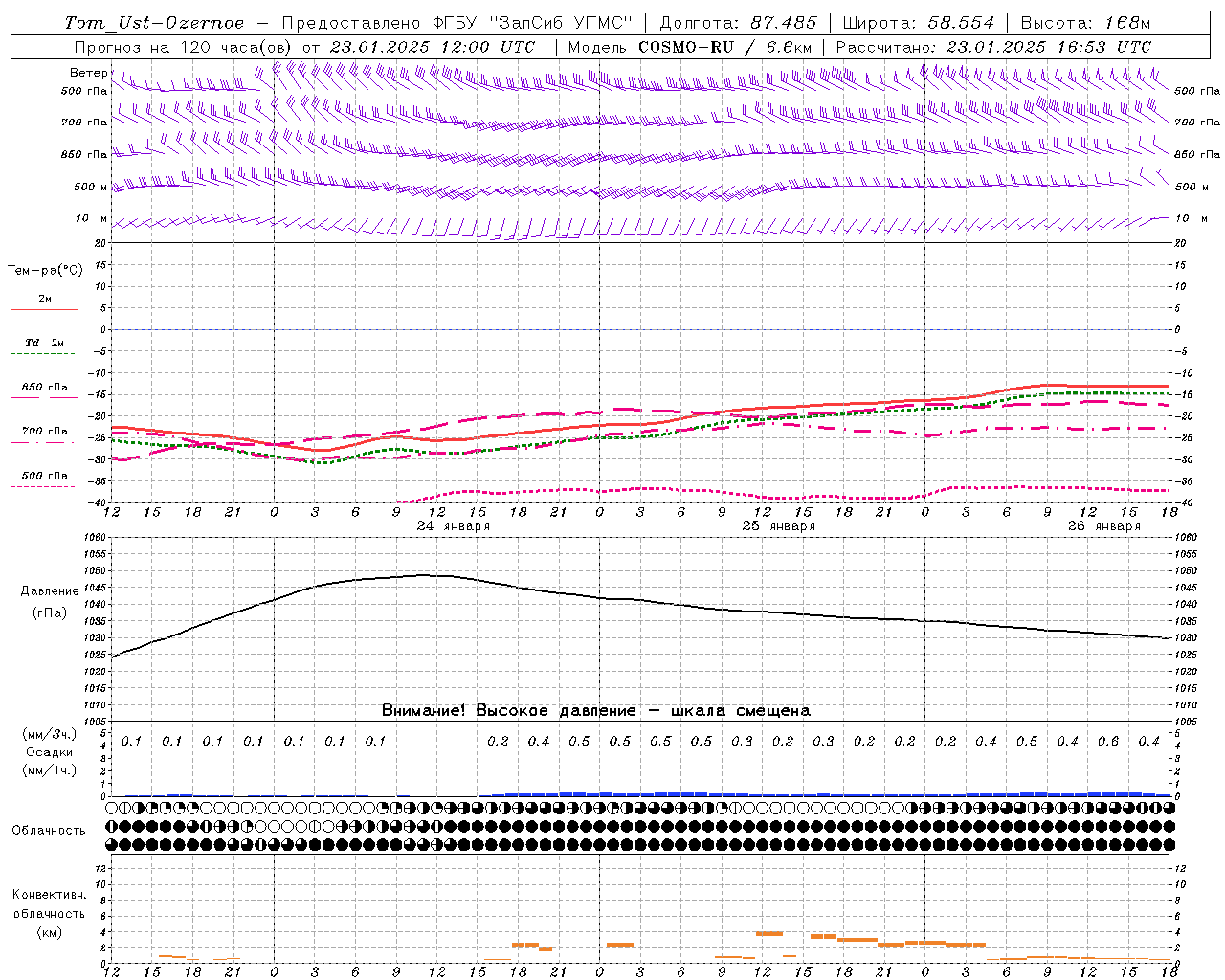Click the Высота: 168м value
The height and width of the screenshot is (980, 1225).
coord(1085,23)
